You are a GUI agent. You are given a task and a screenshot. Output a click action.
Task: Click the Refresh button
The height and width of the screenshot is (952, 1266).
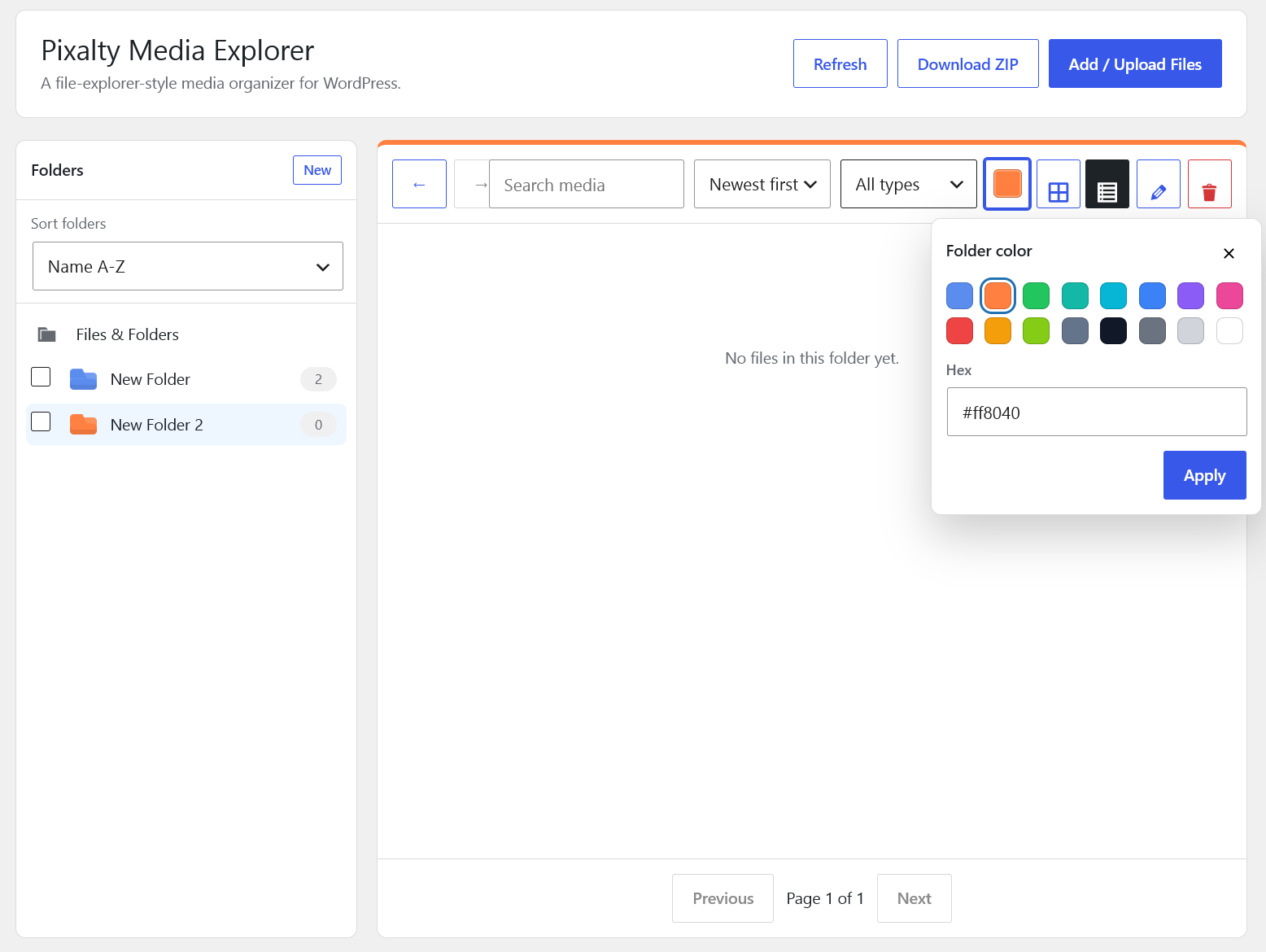point(840,63)
